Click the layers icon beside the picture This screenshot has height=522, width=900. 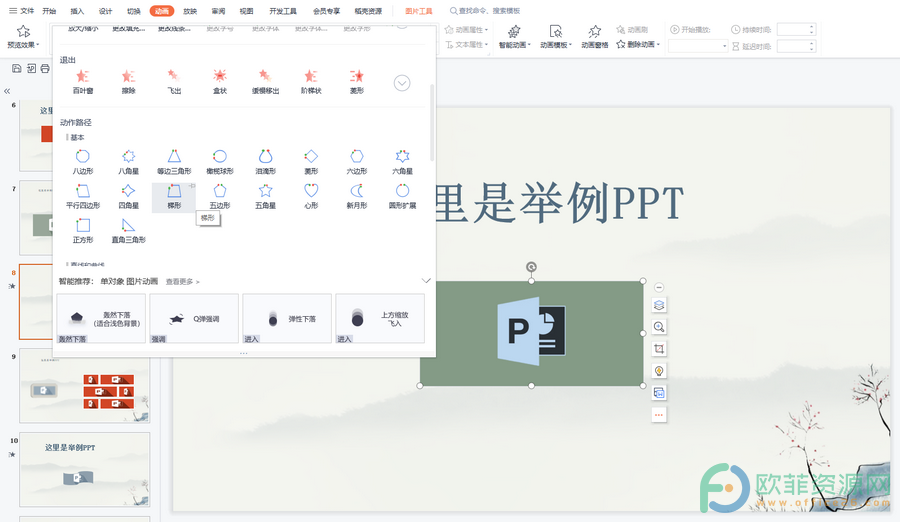coord(659,305)
